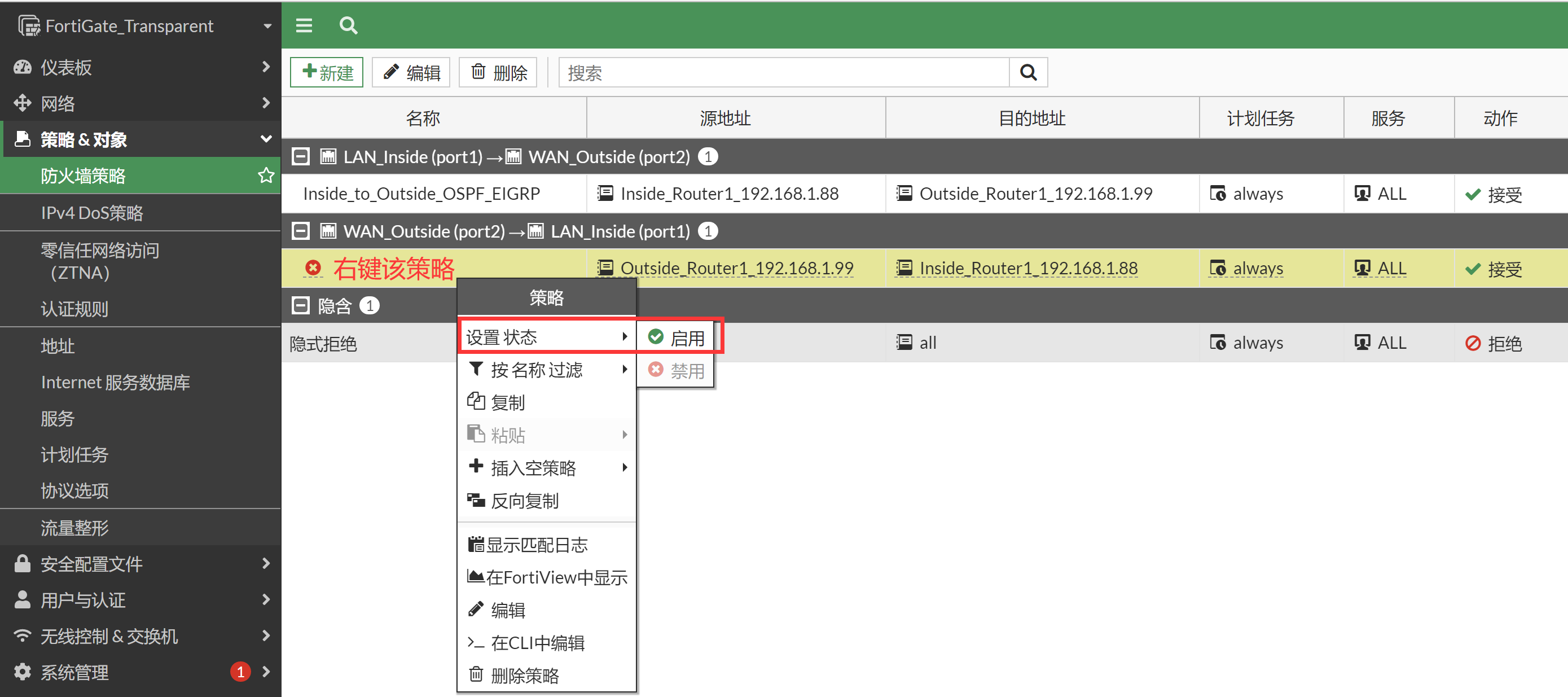
Task: Click the system management gear icon
Action: tap(22, 672)
